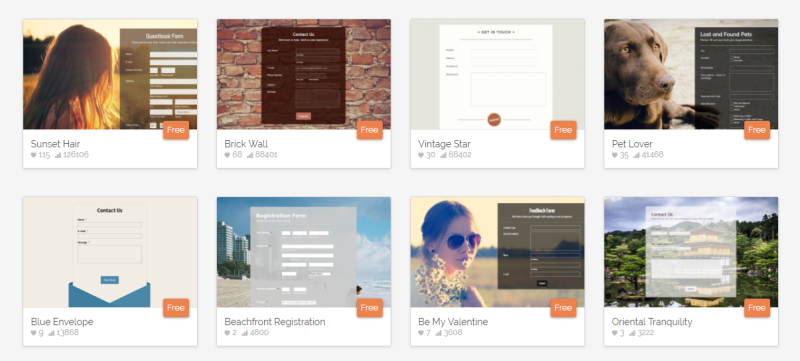
Task: Click the Free badge on Sunset Hair
Action: click(x=176, y=130)
